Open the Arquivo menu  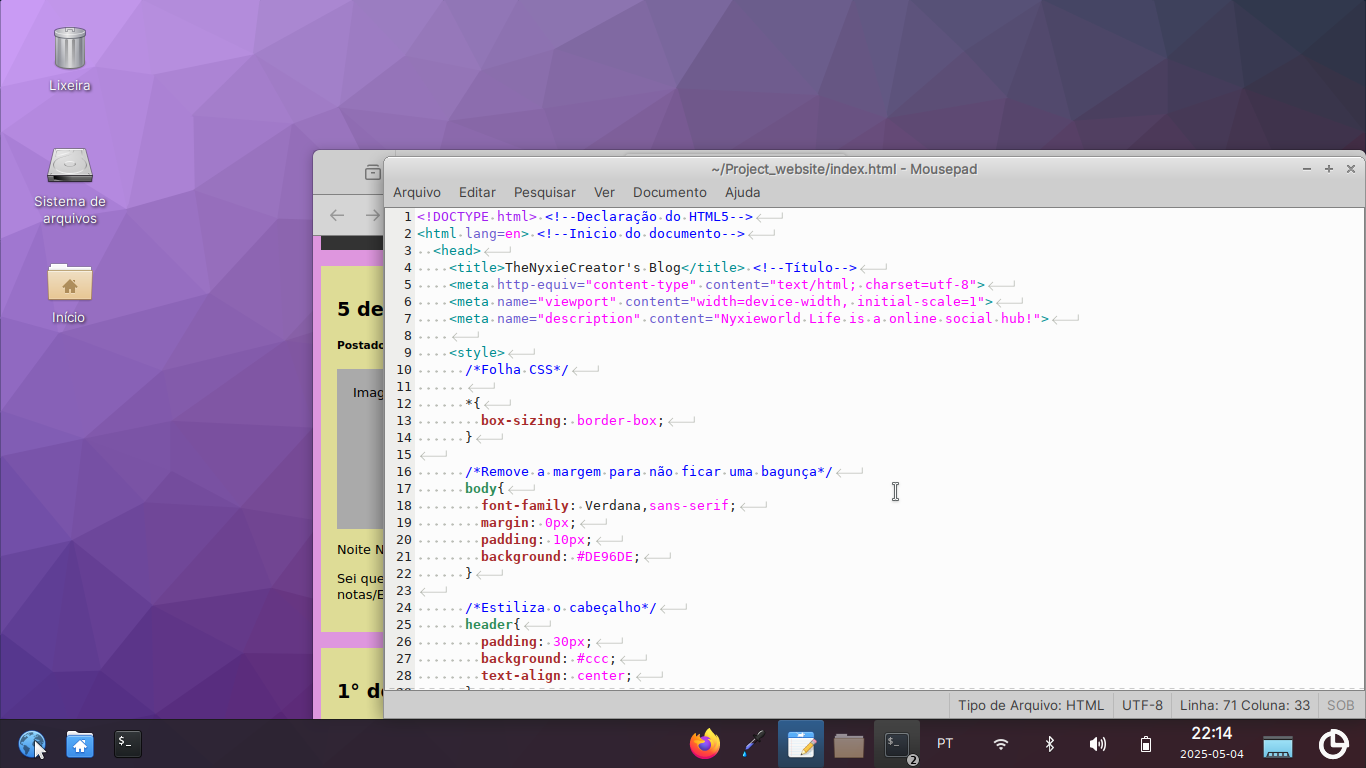click(416, 192)
